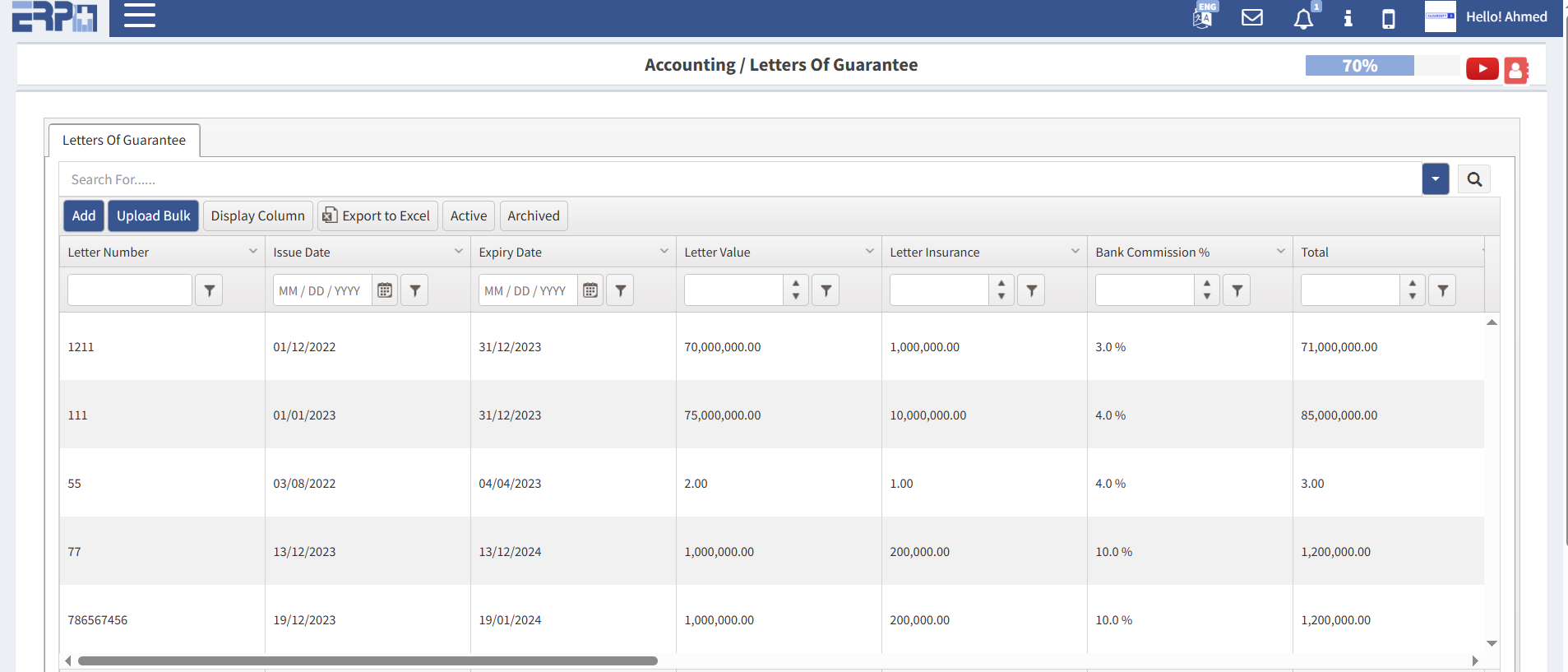Viewport: 1568px width, 672px height.
Task: Focus the Search For text field
Action: pos(740,179)
